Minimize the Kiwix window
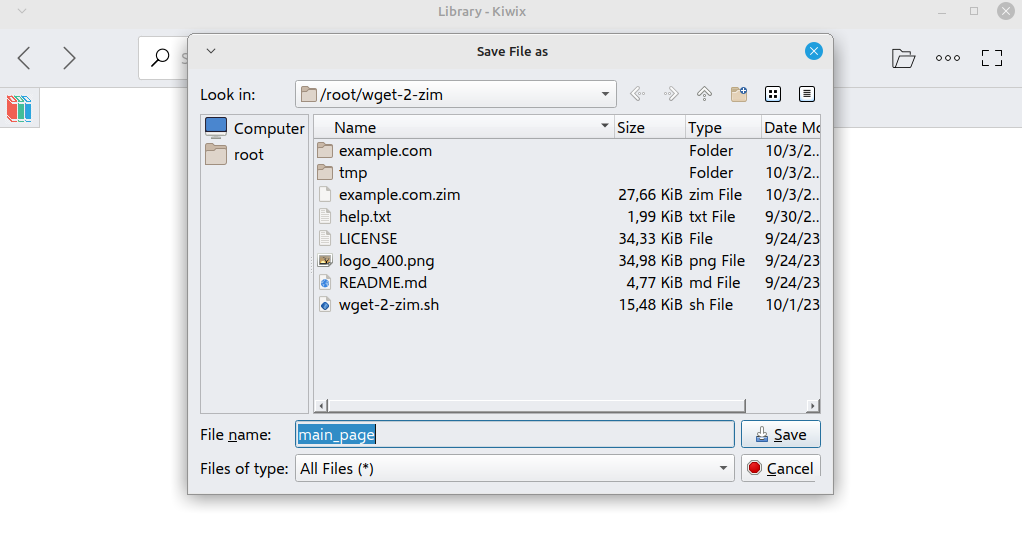Viewport: 1022px width, 560px height. pyautogui.click(x=942, y=11)
